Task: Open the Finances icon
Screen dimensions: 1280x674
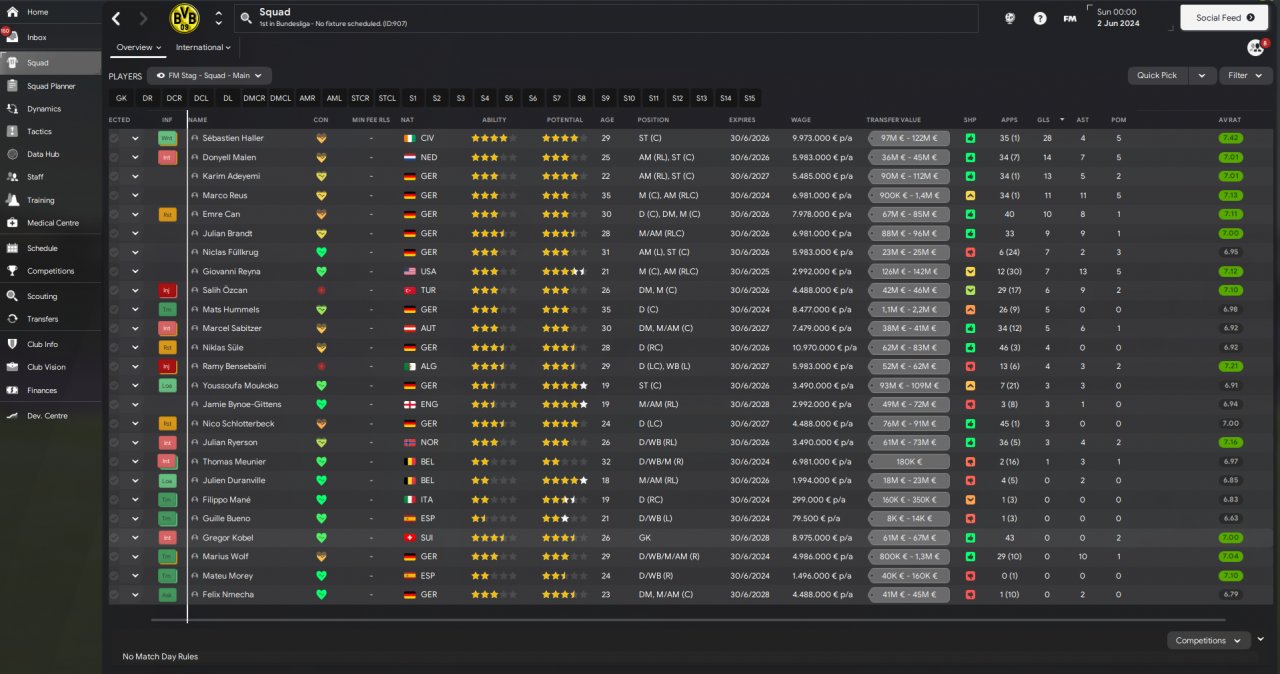Action: tap(12, 390)
